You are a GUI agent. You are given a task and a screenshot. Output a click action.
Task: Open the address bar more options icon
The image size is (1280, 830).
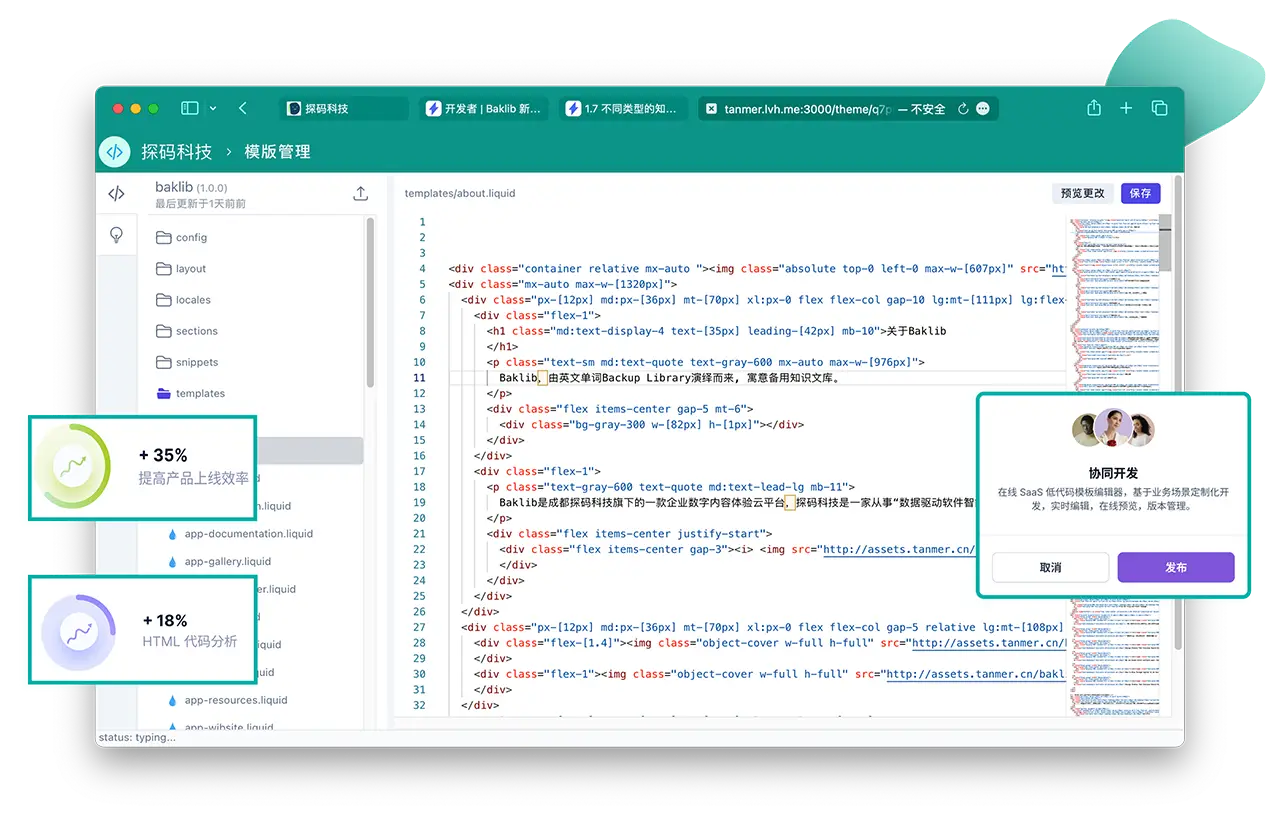(x=983, y=108)
